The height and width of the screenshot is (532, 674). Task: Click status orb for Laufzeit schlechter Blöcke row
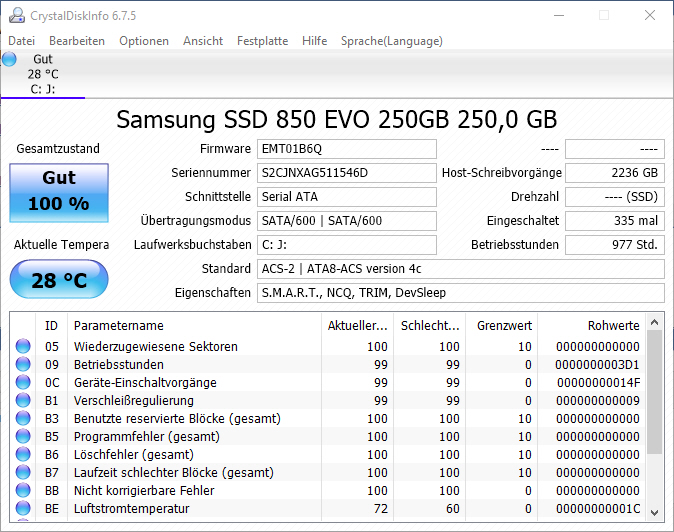point(23,473)
